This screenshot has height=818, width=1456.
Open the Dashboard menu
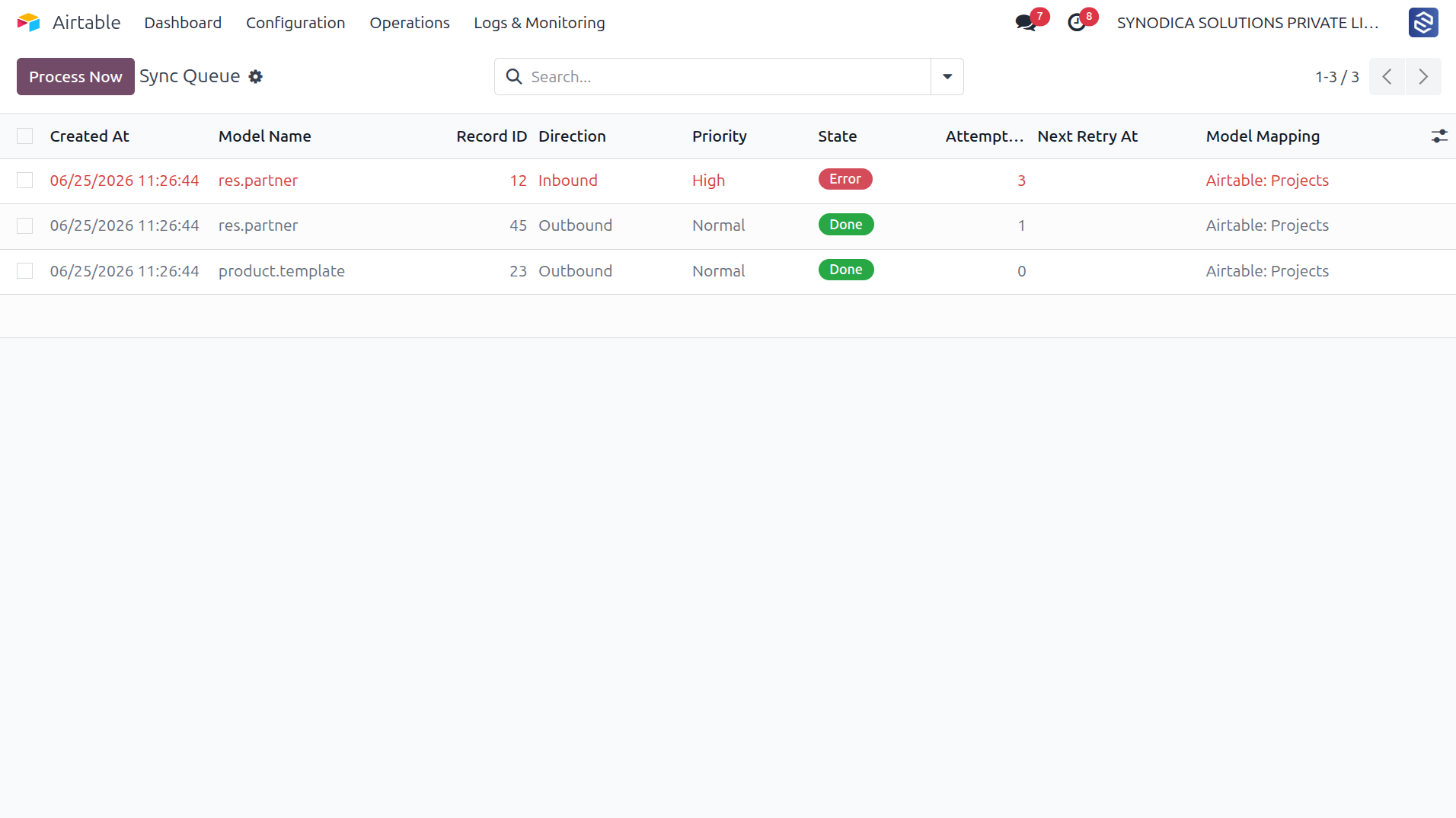(183, 23)
